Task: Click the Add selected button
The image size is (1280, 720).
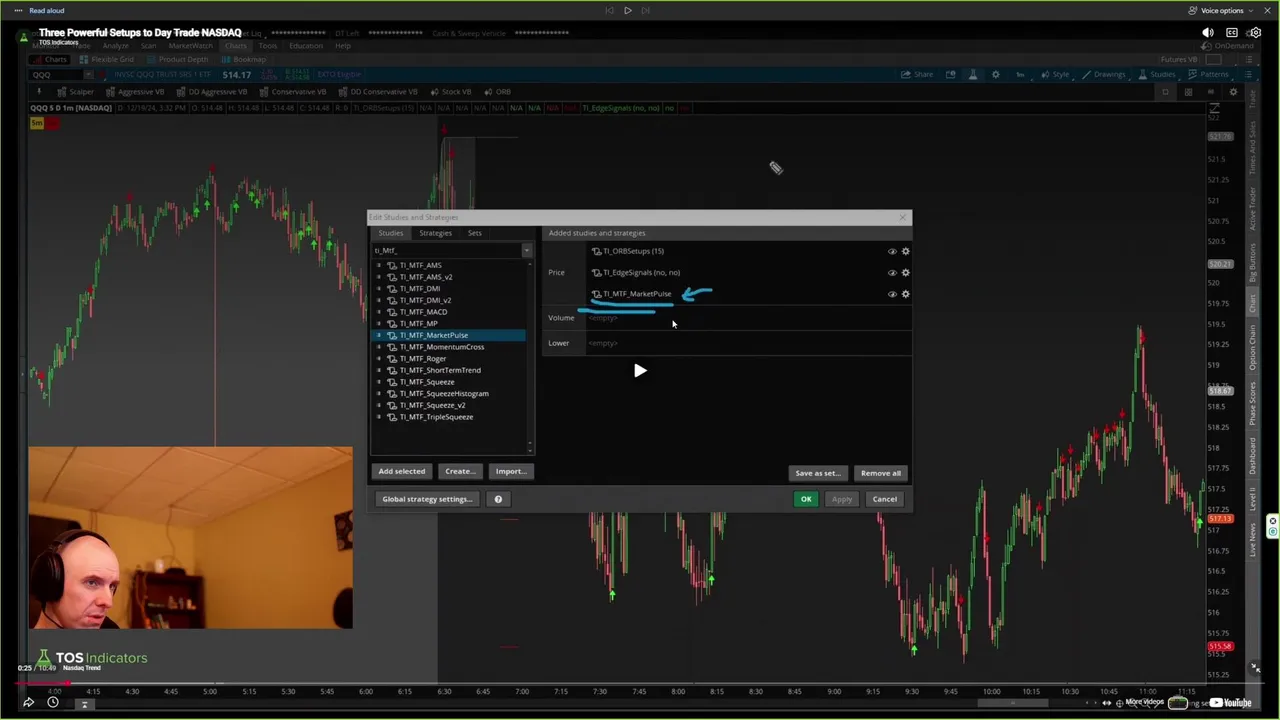Action: tap(402, 471)
